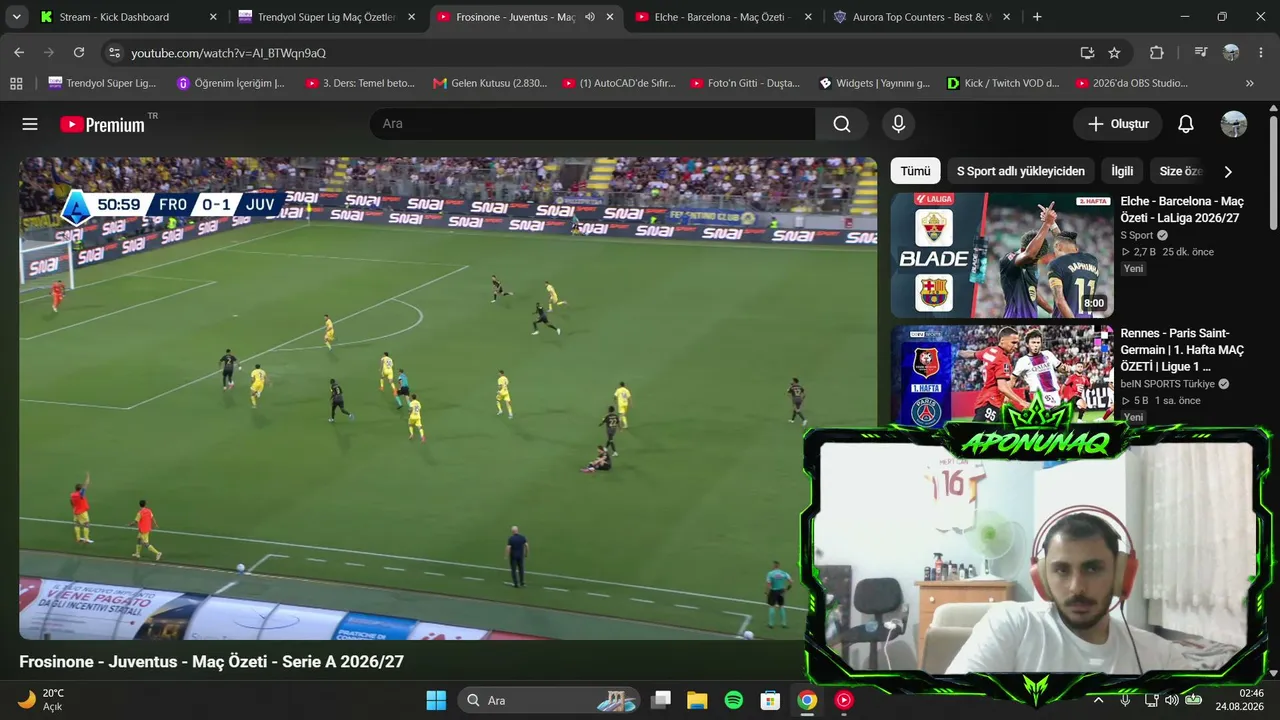The image size is (1280, 720).
Task: Open Windows Start menu
Action: tap(436, 700)
